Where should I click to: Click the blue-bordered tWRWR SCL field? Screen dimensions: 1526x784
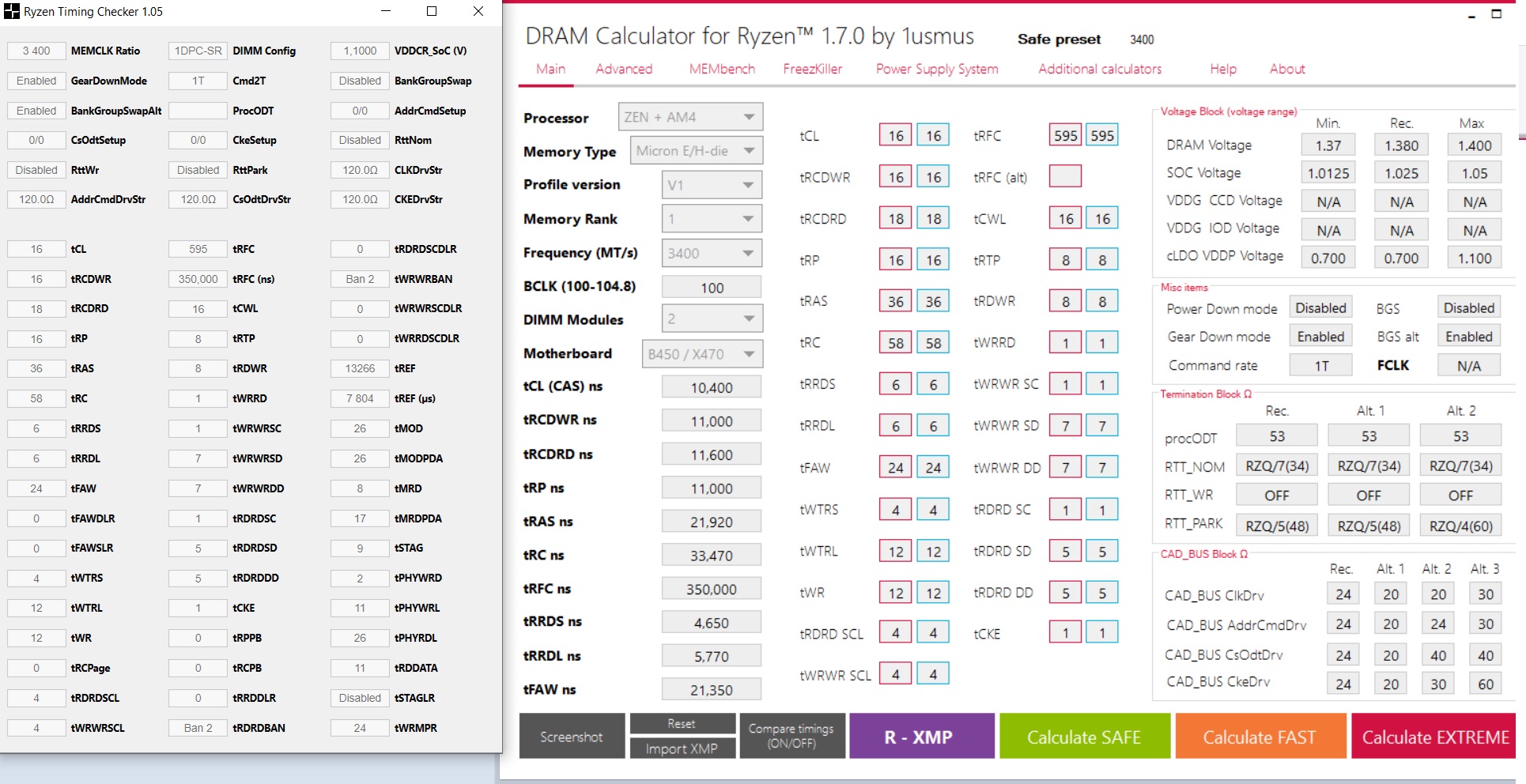933,674
